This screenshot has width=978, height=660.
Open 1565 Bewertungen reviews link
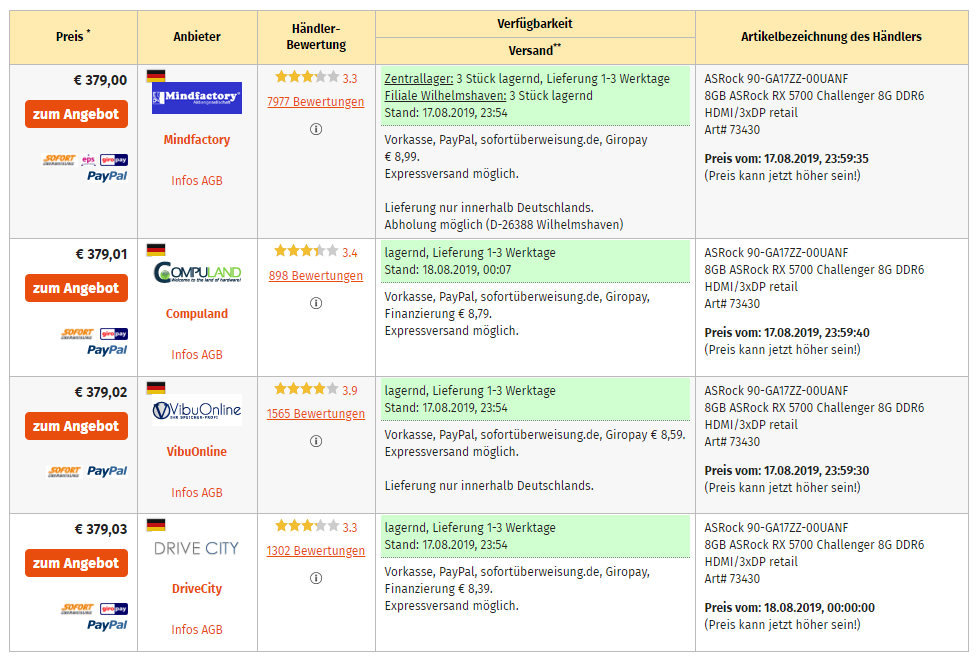(316, 414)
